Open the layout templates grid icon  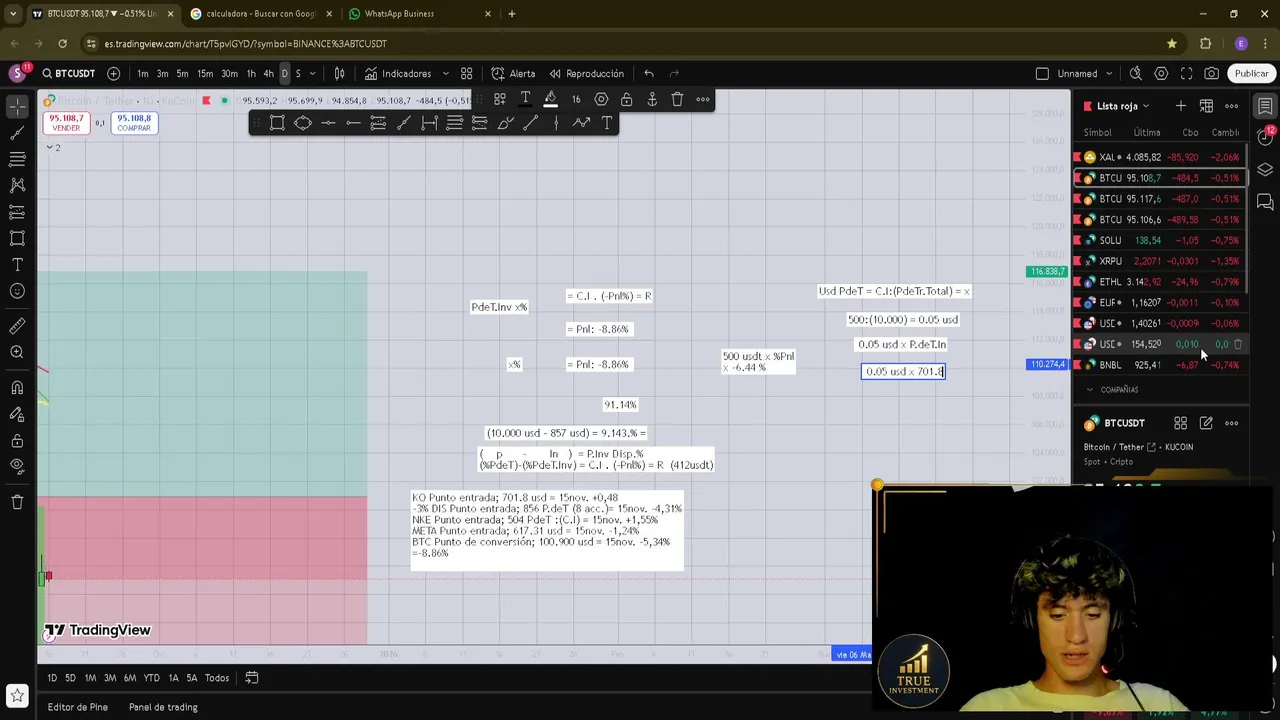(466, 73)
